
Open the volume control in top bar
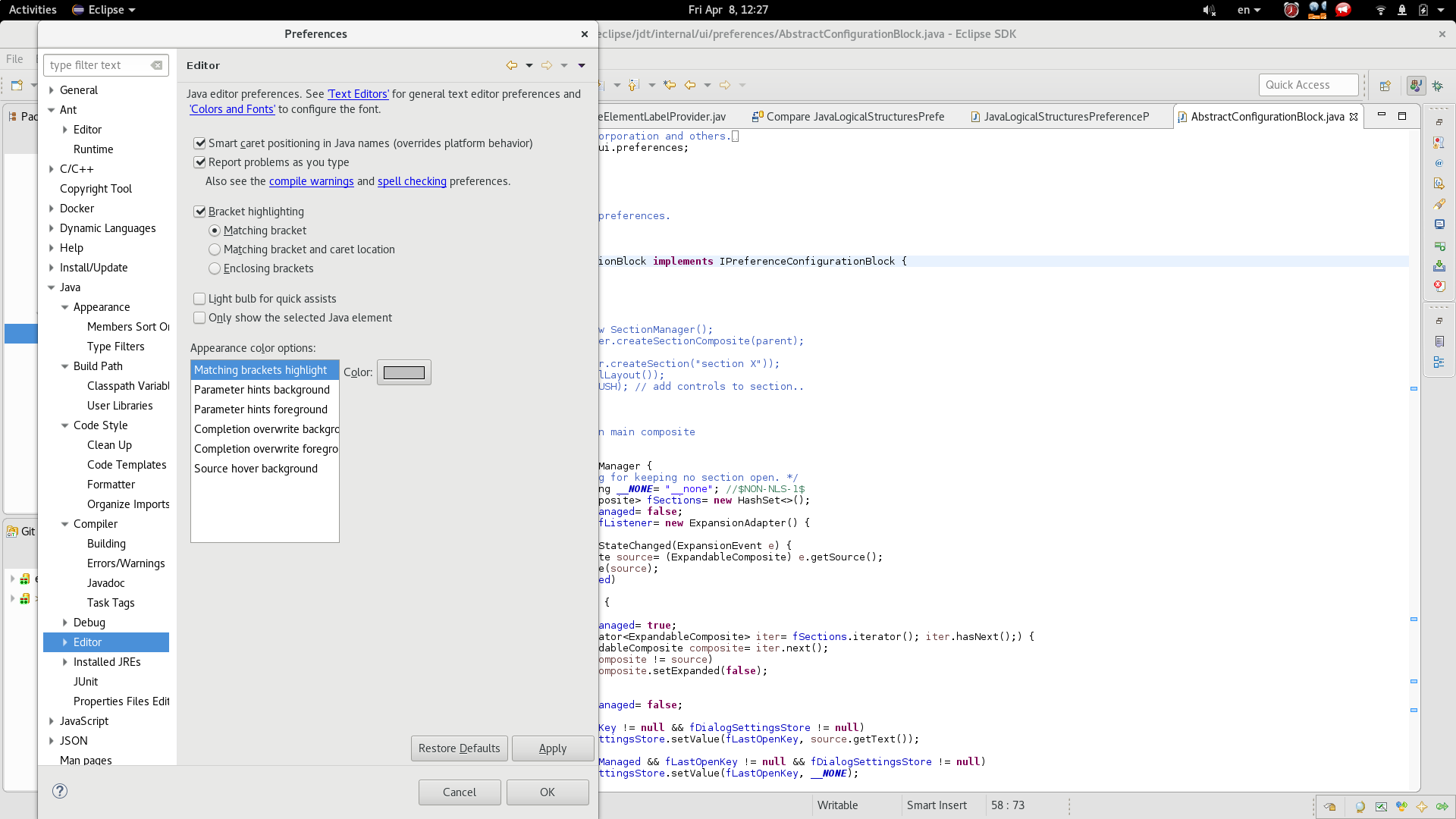(1209, 10)
